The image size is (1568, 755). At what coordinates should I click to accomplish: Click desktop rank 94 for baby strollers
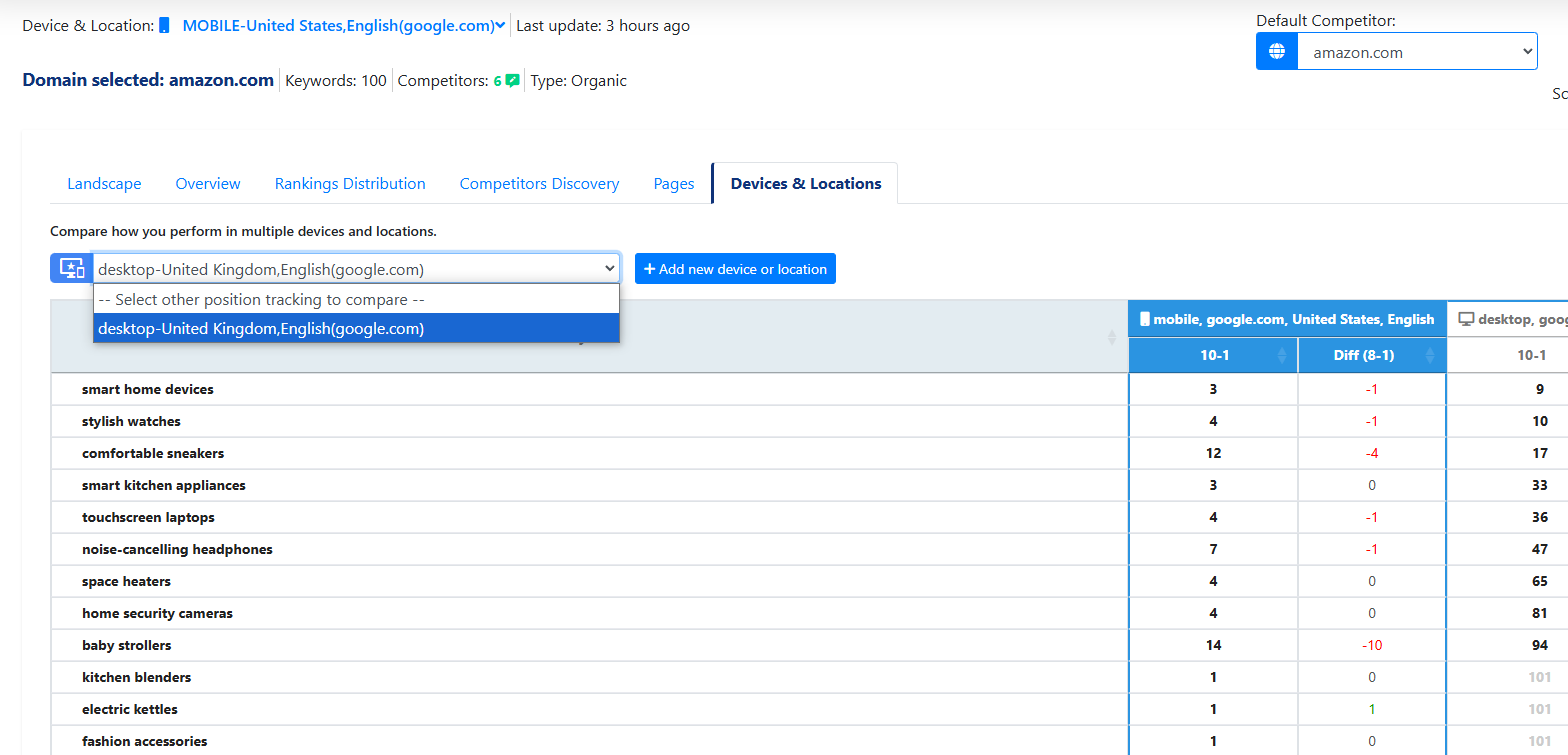(x=1539, y=645)
